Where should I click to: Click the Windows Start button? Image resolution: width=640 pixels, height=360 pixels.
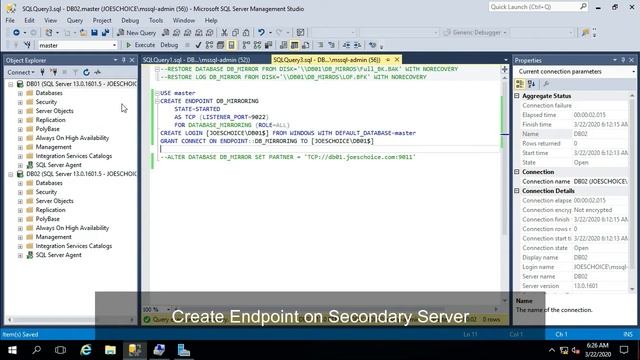click(12, 350)
